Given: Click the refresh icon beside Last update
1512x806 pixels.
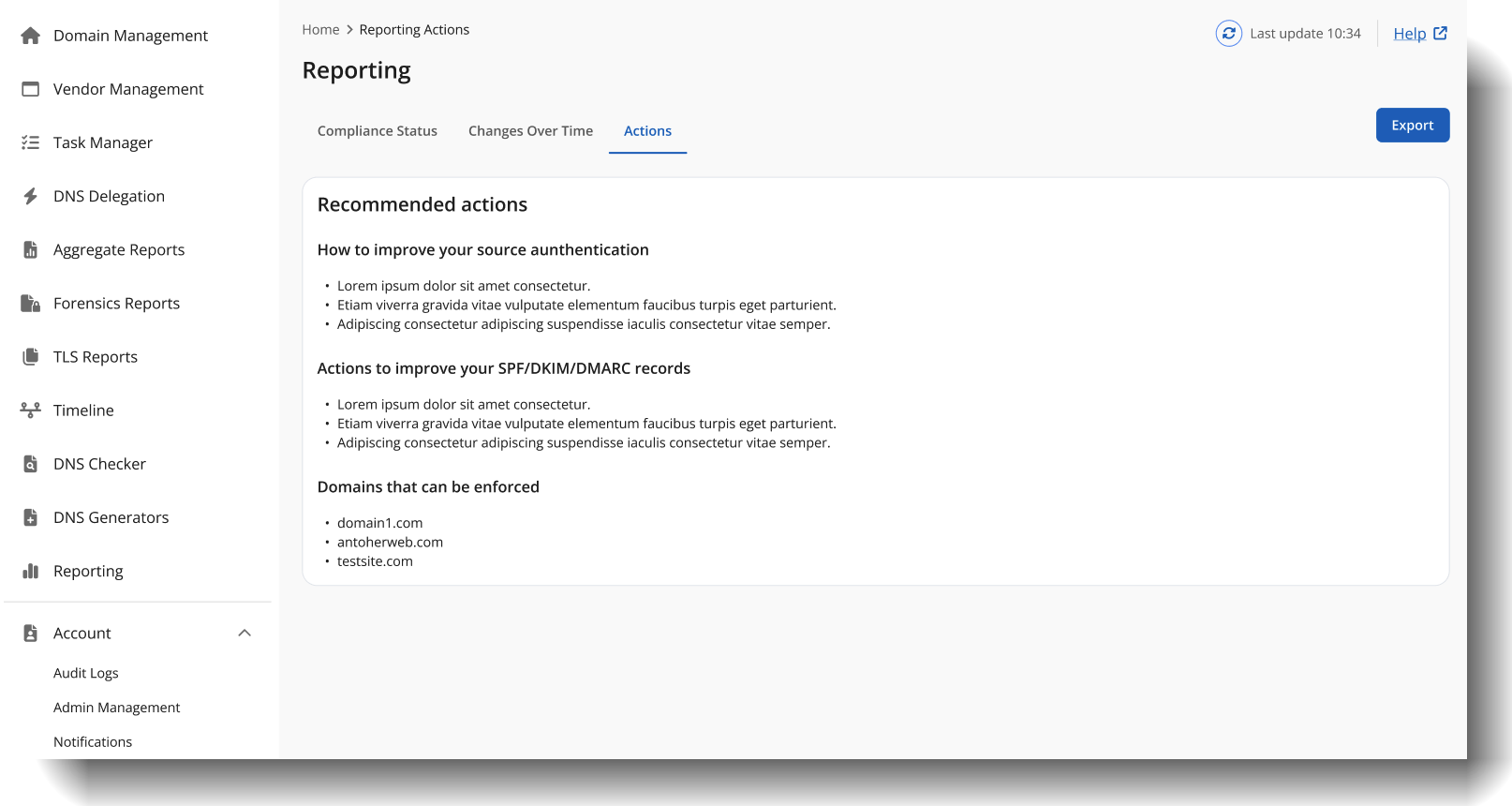Looking at the screenshot, I should (1228, 34).
